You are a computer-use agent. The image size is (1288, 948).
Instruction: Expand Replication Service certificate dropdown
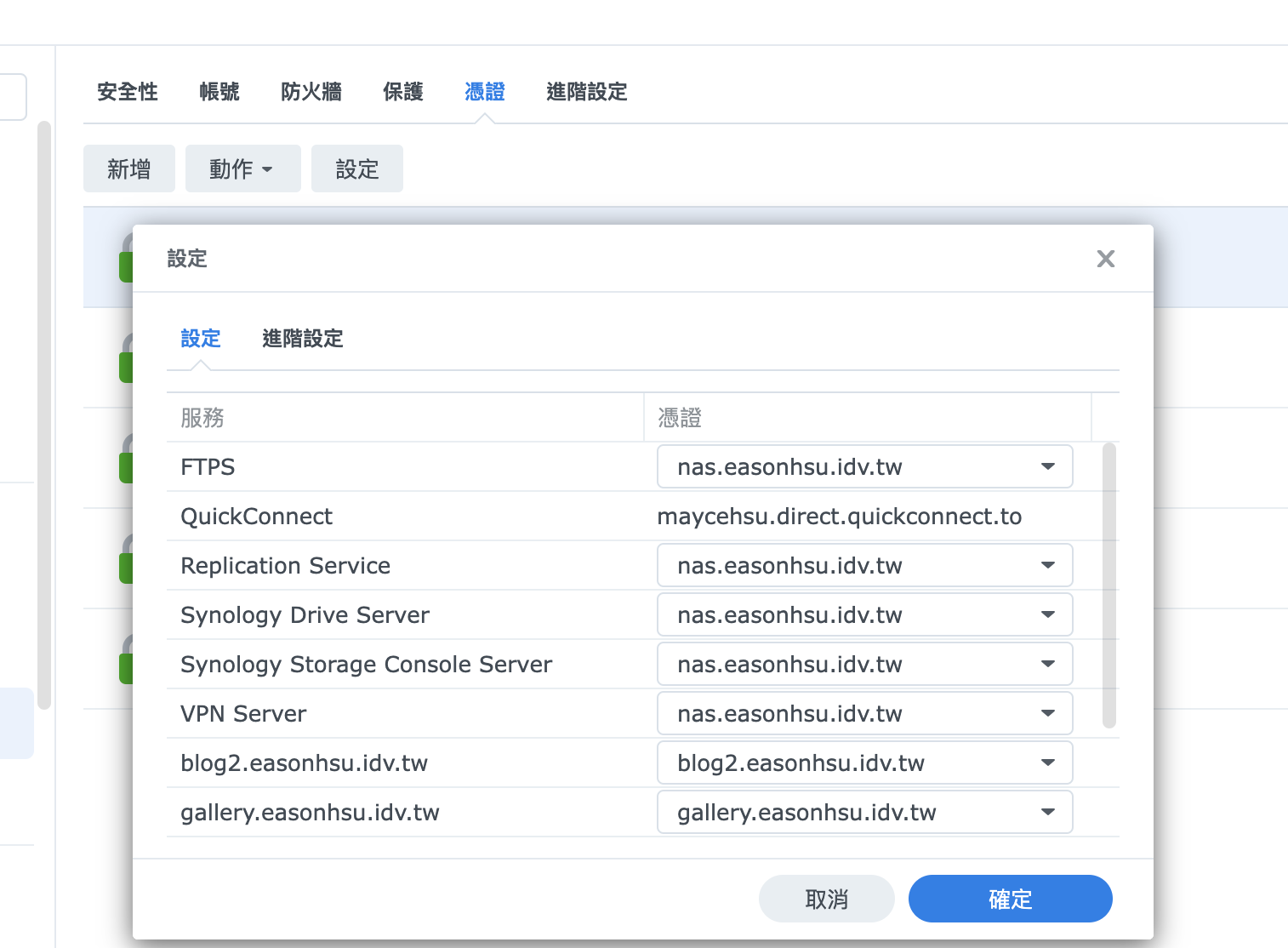(x=864, y=565)
